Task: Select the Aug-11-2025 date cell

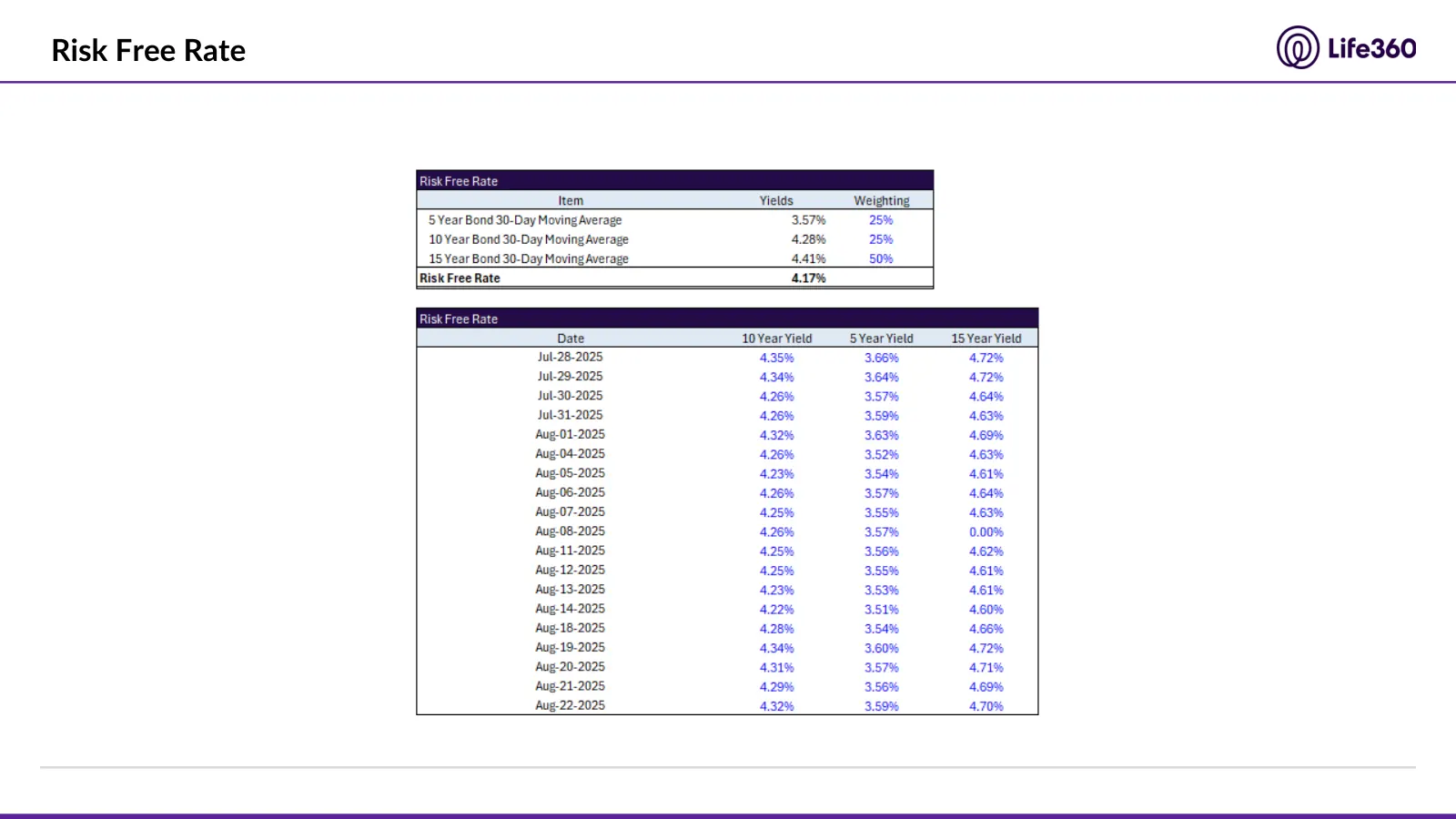Action: point(570,551)
